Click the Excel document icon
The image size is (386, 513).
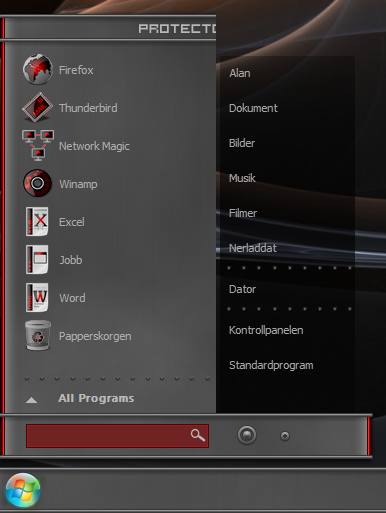coord(37,221)
